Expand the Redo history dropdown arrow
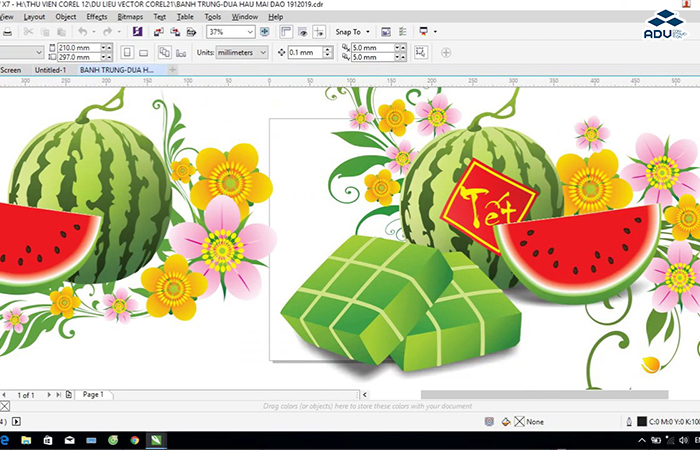Image resolution: width=700 pixels, height=450 pixels. point(119,32)
